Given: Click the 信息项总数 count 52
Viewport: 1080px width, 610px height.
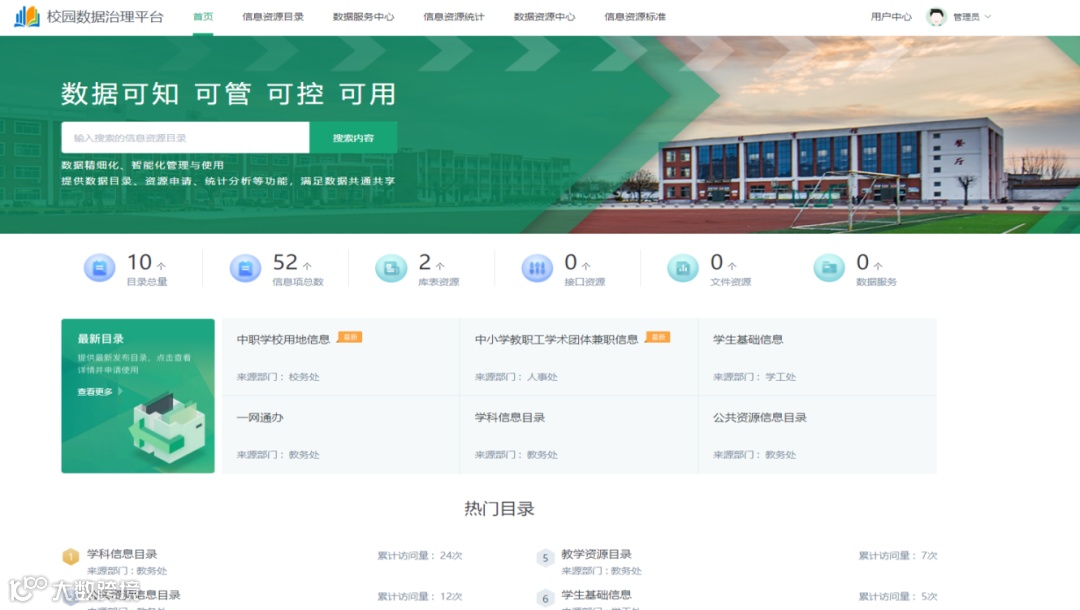Looking at the screenshot, I should 285,262.
